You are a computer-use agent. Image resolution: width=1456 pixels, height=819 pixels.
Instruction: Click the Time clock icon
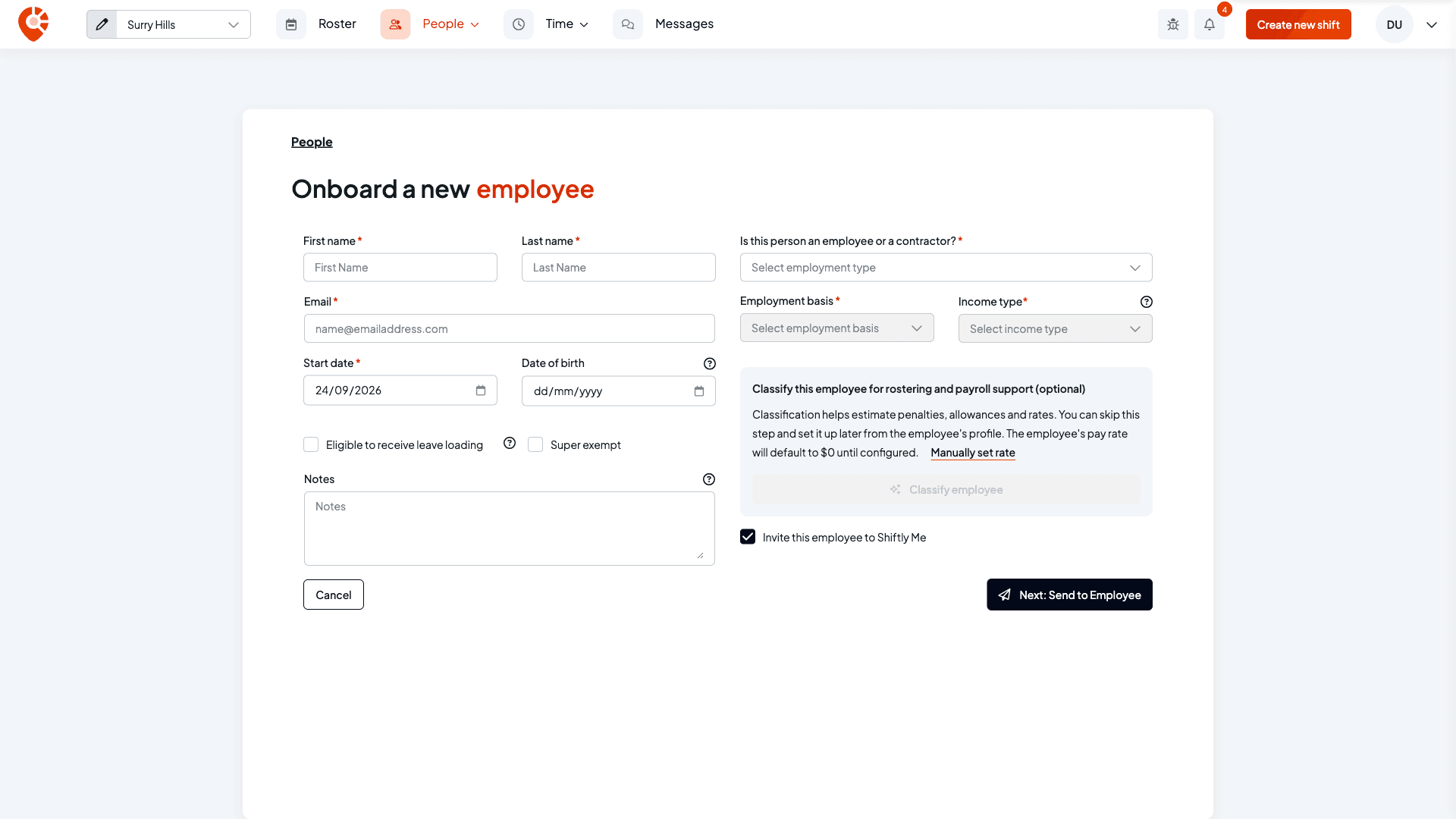tap(519, 24)
